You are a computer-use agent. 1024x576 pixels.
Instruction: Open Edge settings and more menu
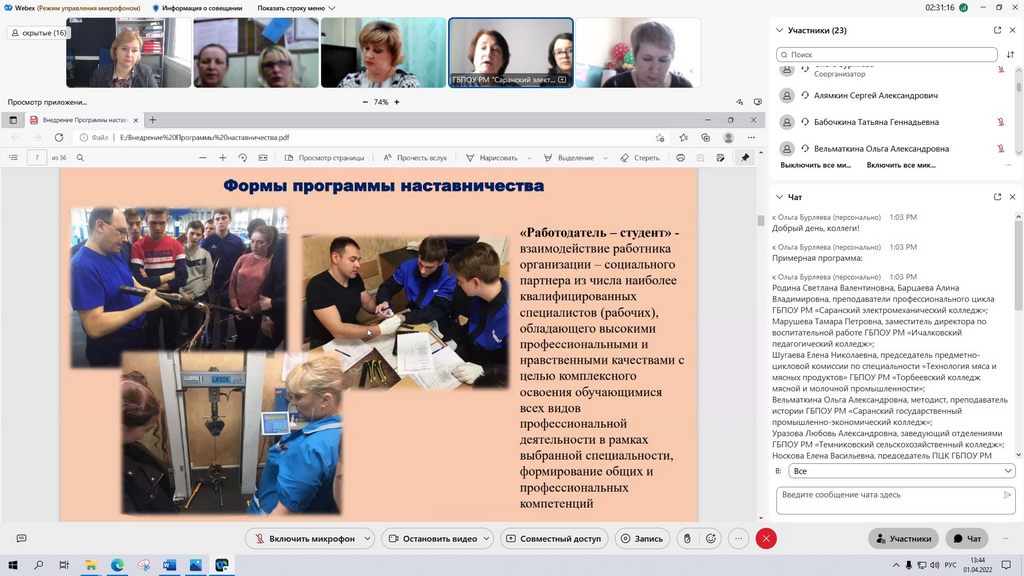[x=751, y=137]
